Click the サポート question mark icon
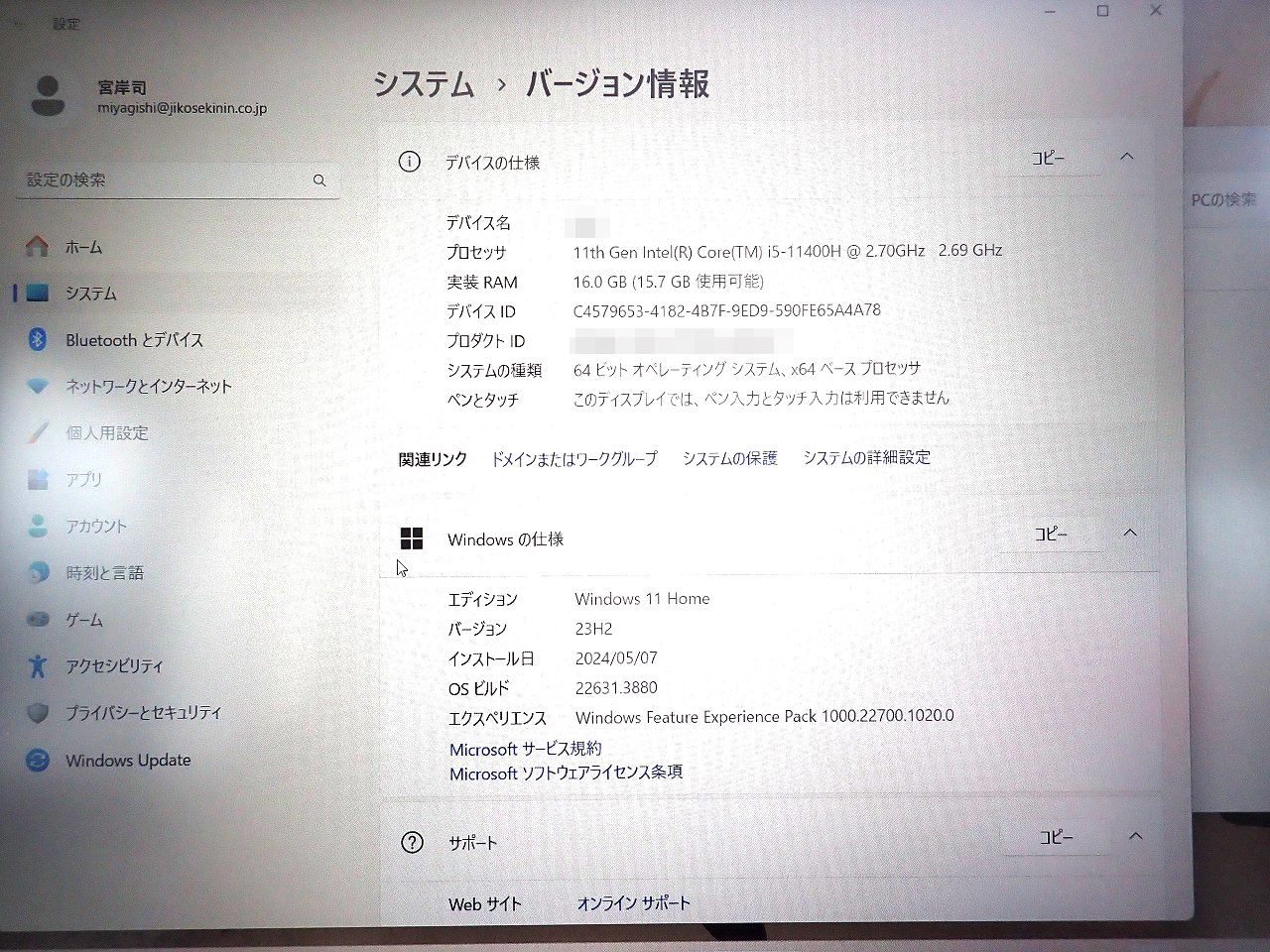The width and height of the screenshot is (1270, 952). tap(412, 842)
